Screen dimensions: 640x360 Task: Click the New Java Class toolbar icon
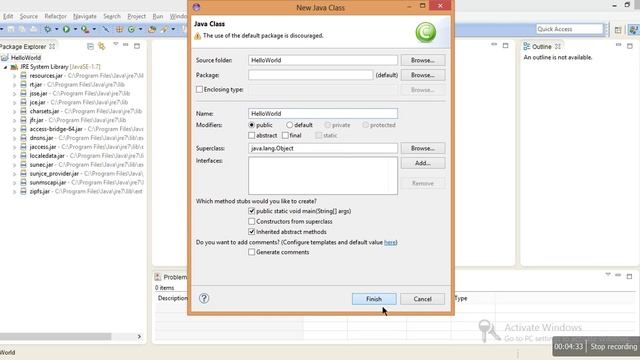(x=131, y=29)
